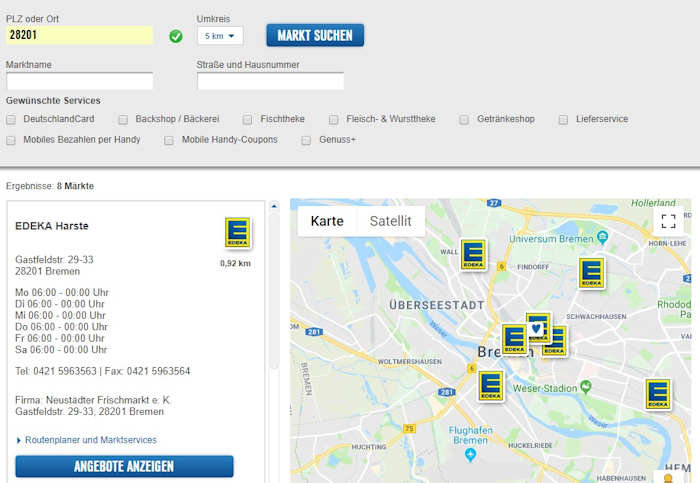The image size is (700, 483).
Task: Click results list scroll-up arrow
Action: 274,206
